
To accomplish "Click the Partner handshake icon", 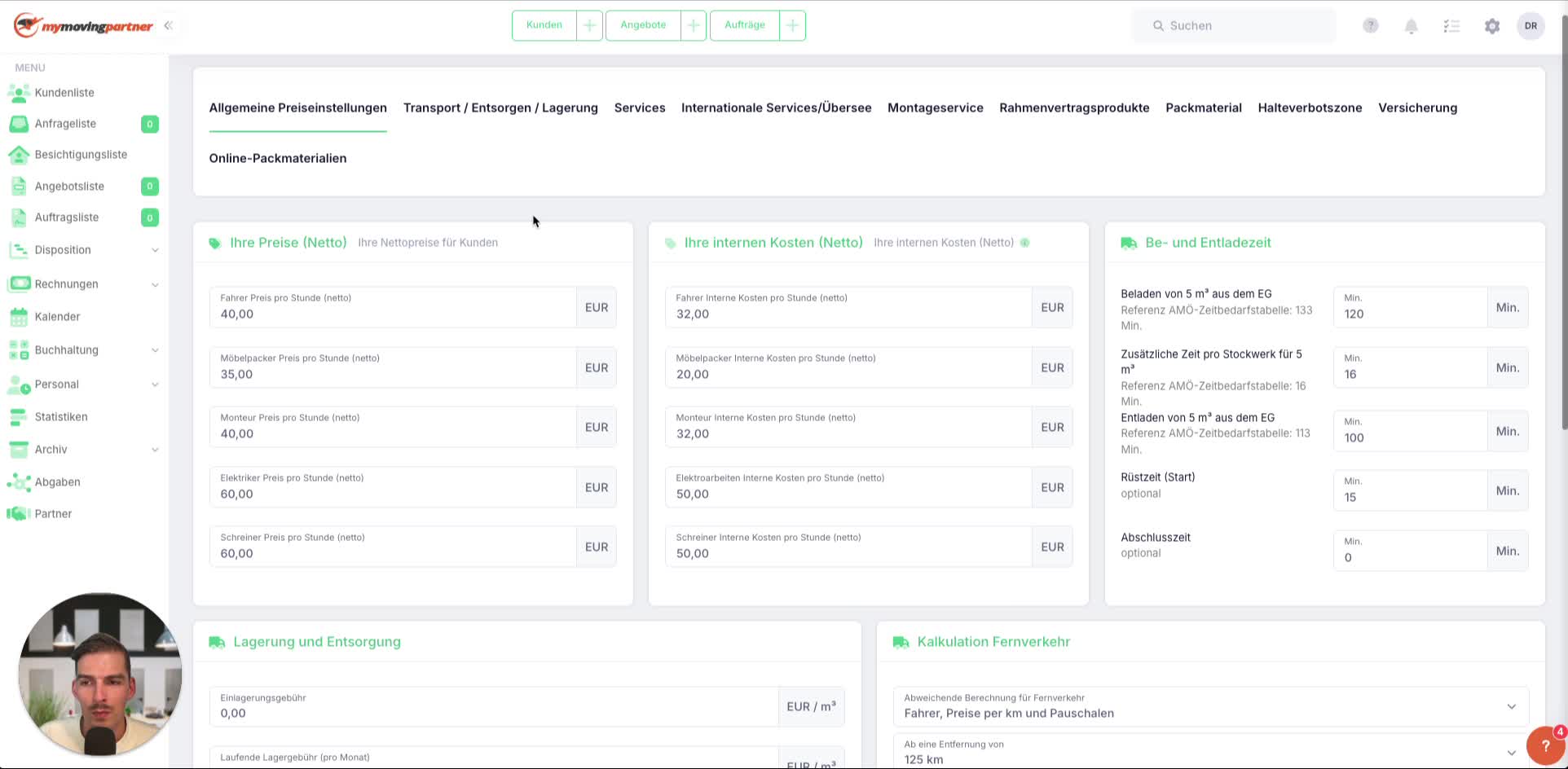I will click(18, 514).
